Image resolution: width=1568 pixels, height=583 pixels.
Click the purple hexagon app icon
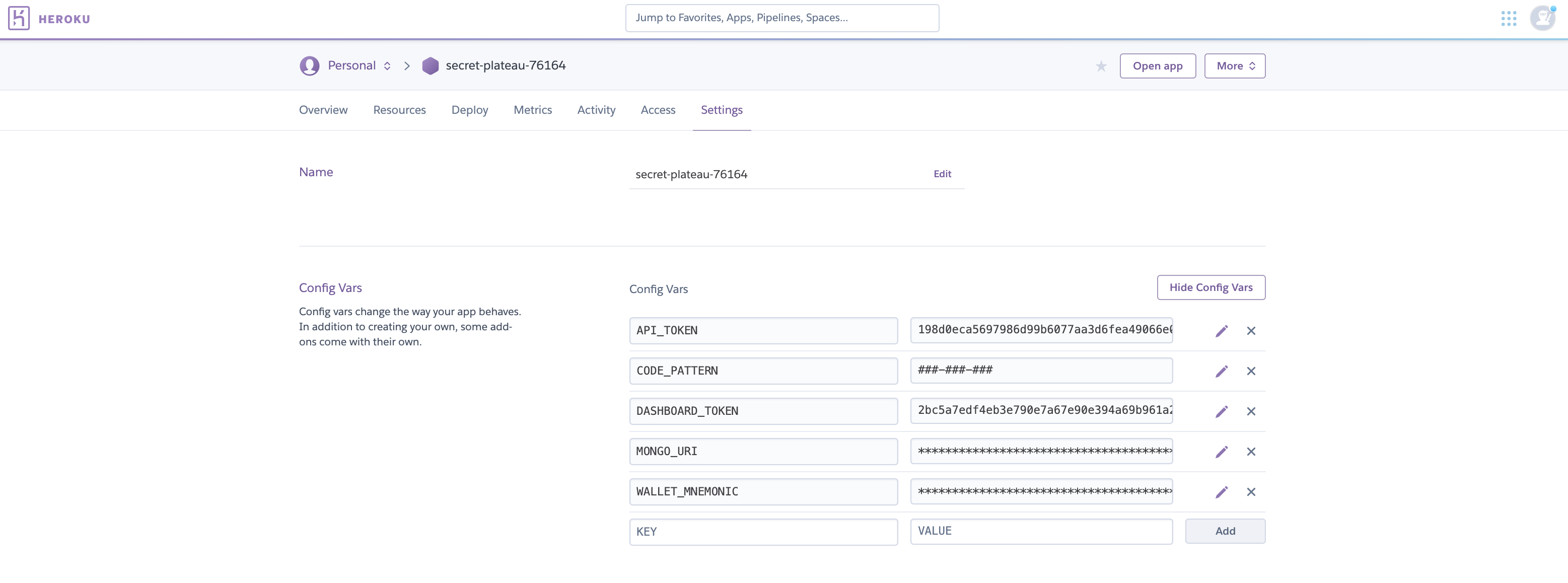431,66
